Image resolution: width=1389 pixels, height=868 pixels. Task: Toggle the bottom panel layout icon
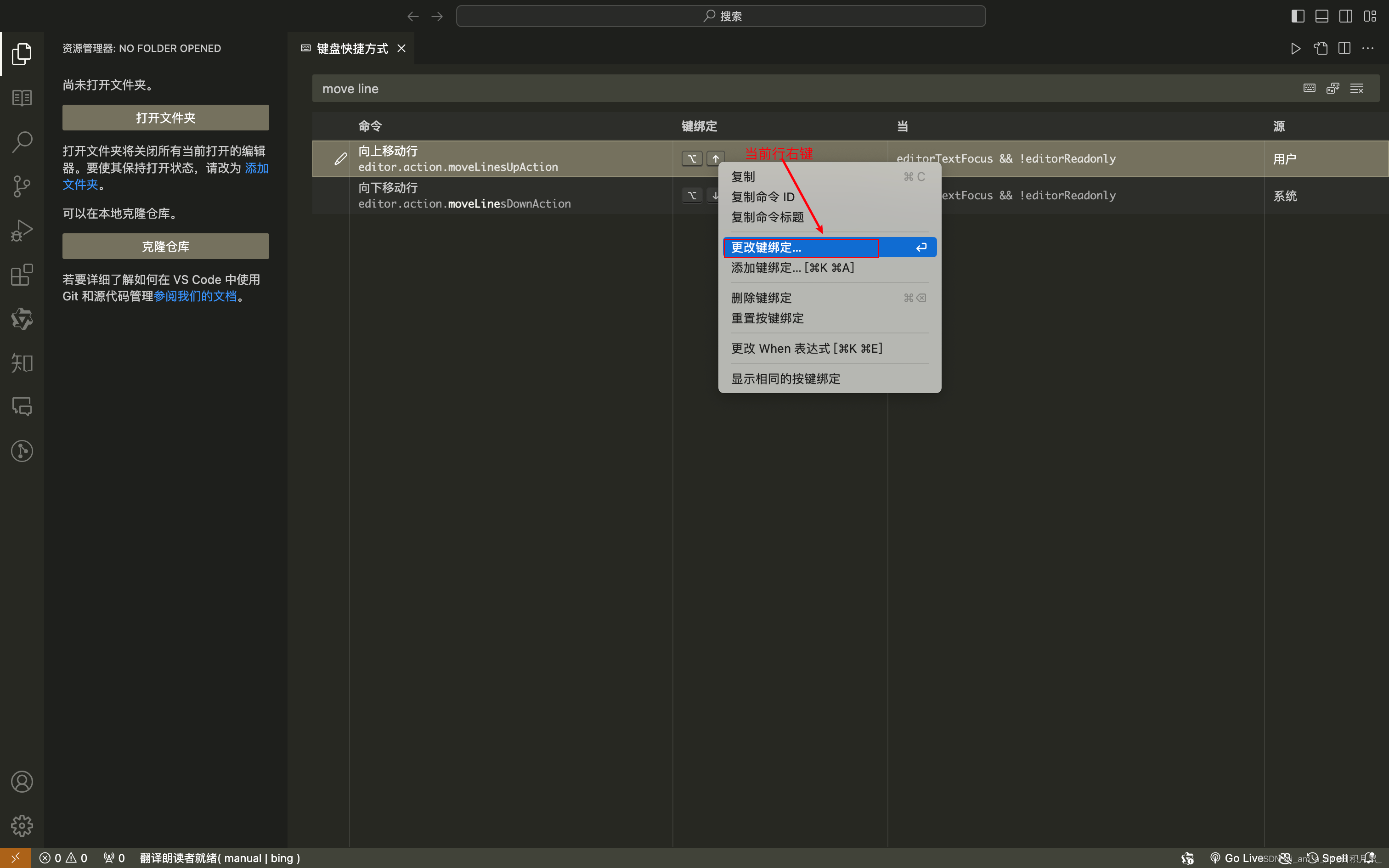[1322, 16]
